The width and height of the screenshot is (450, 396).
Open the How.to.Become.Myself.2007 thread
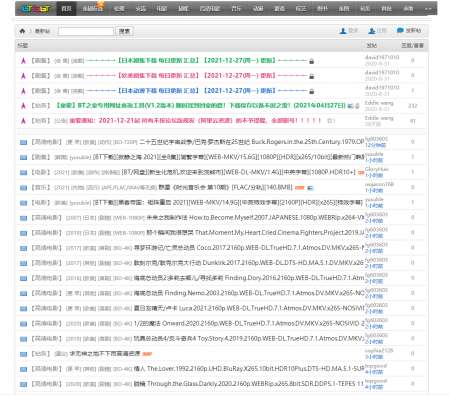pos(255,217)
